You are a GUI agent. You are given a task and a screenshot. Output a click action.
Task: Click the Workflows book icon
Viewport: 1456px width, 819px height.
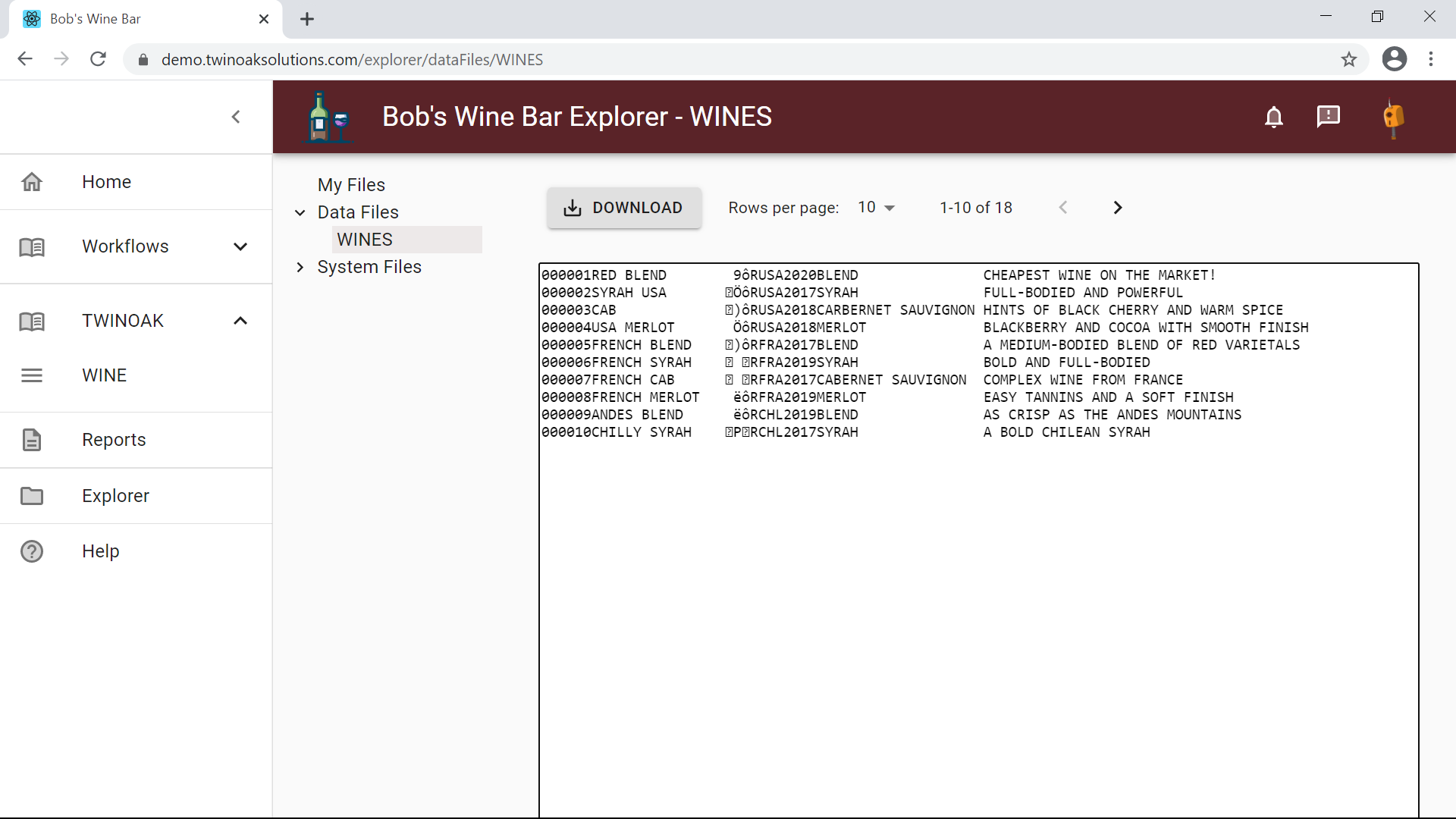(32, 246)
